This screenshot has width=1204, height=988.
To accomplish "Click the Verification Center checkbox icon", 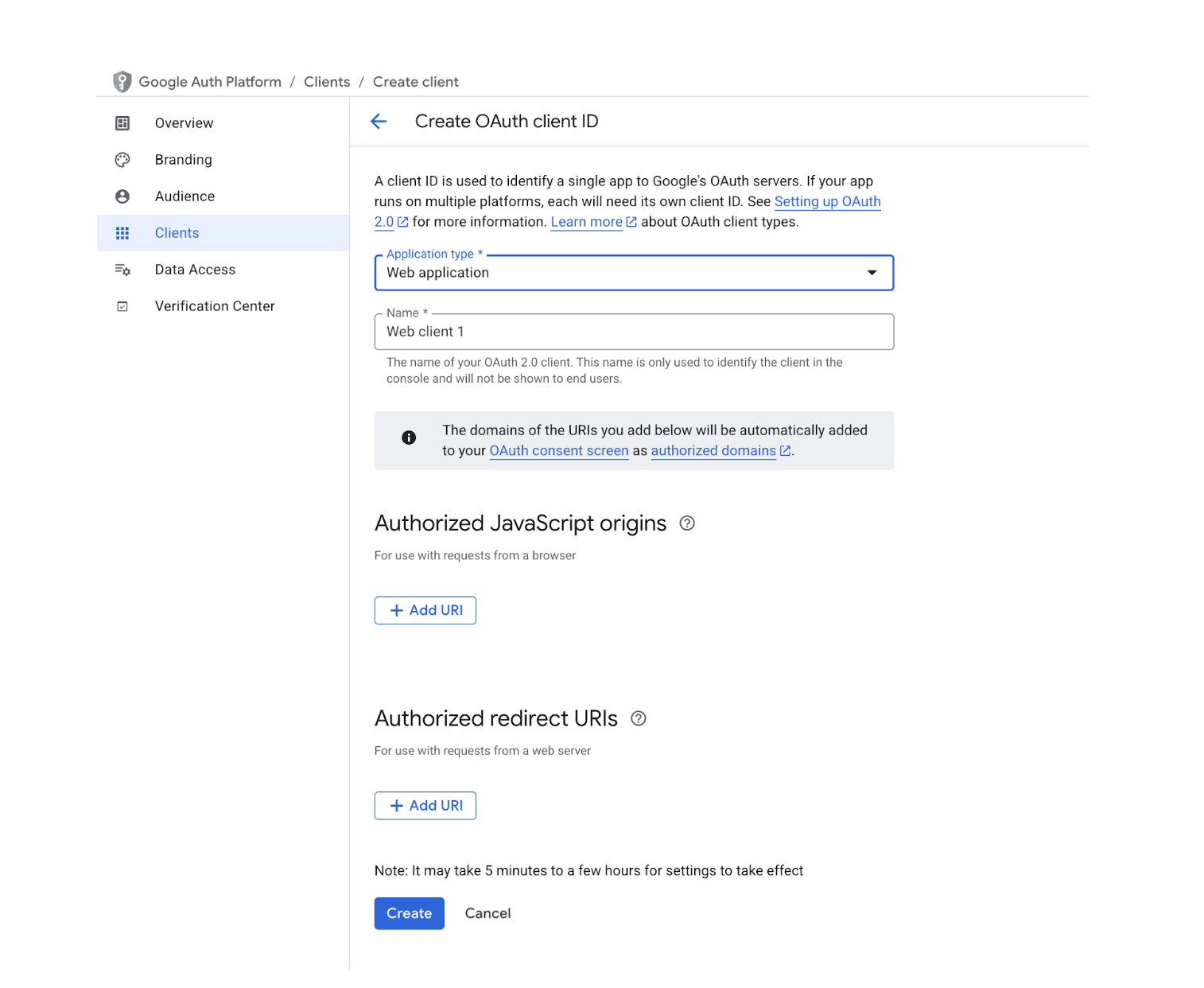I will pyautogui.click(x=122, y=306).
